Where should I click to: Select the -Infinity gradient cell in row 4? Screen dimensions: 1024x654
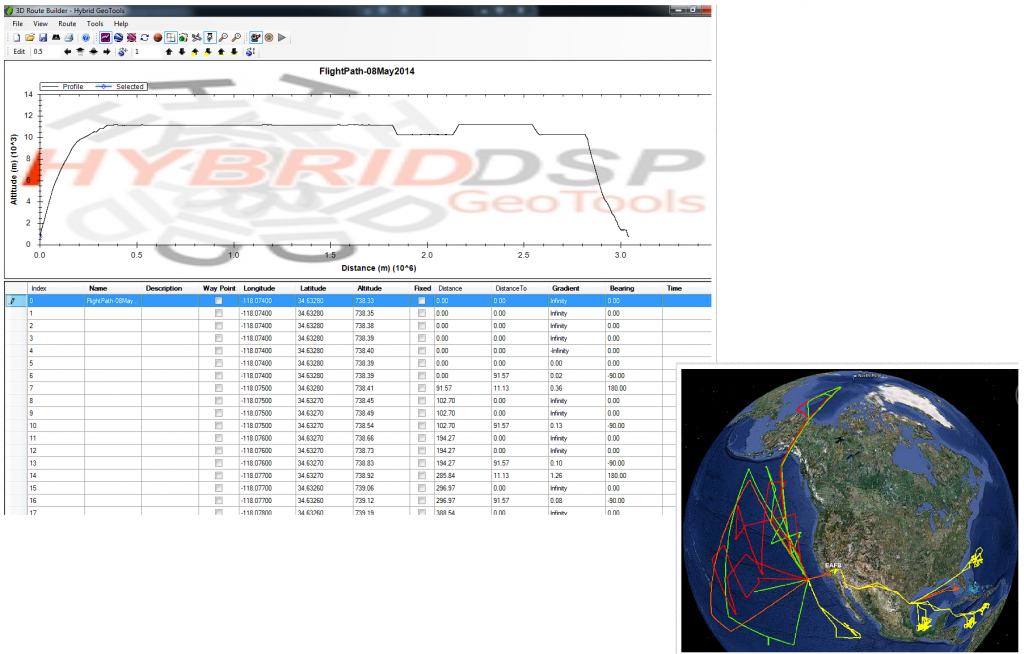click(x=577, y=351)
